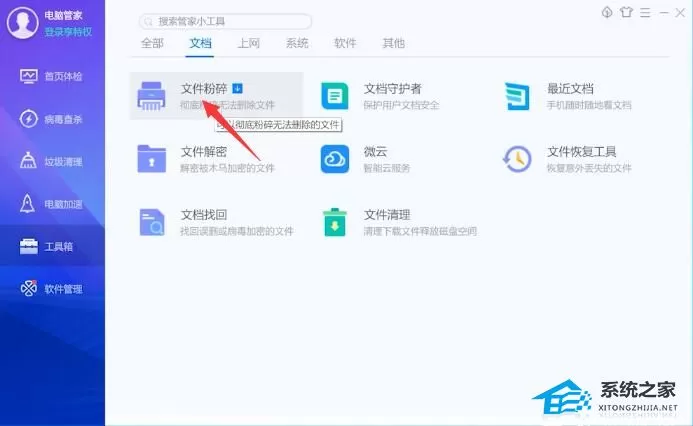Viewport: 693px width, 426px height.
Task: Open the 文件粉碎 tool title
Action: pos(204,89)
